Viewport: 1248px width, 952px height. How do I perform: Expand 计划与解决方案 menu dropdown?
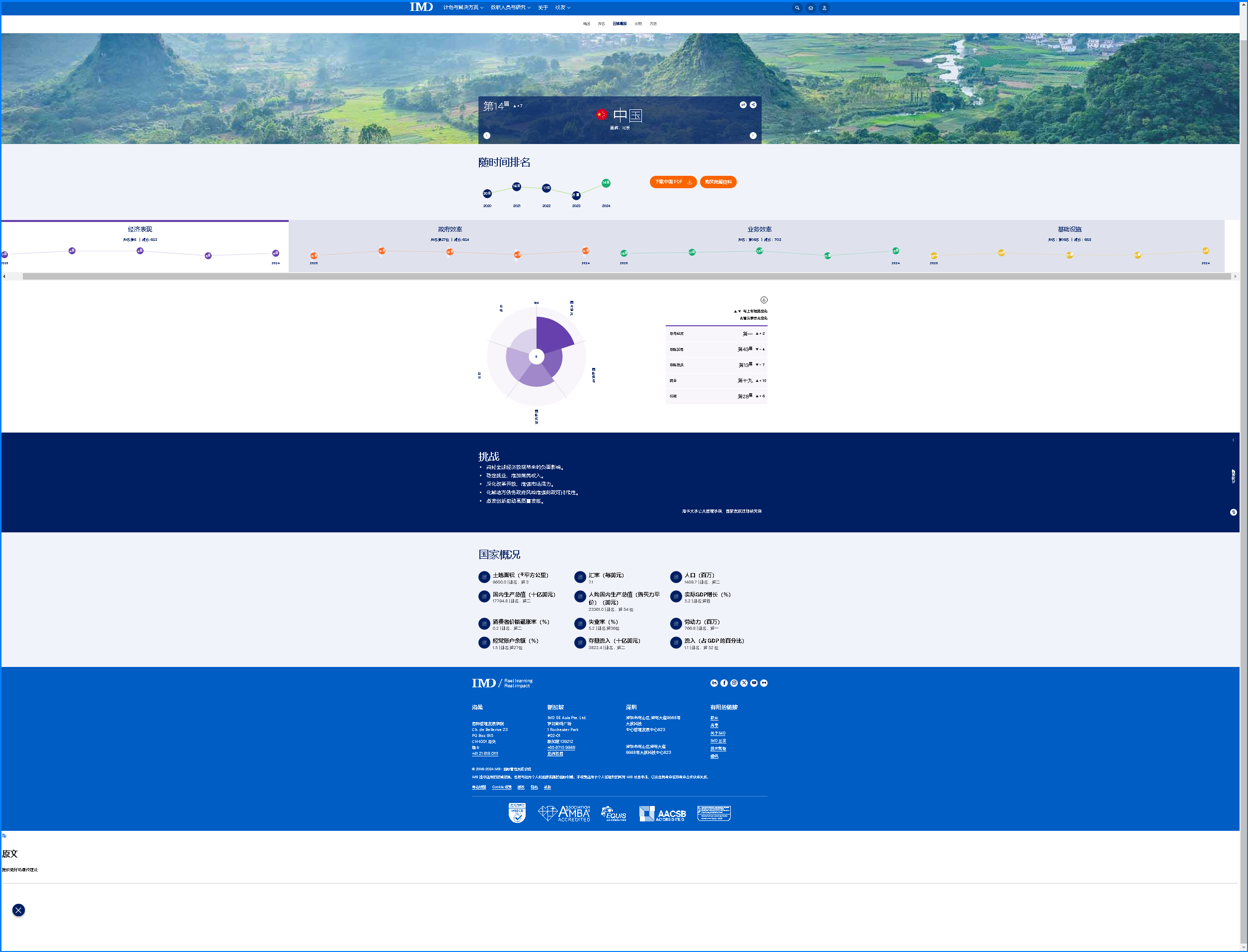463,7
